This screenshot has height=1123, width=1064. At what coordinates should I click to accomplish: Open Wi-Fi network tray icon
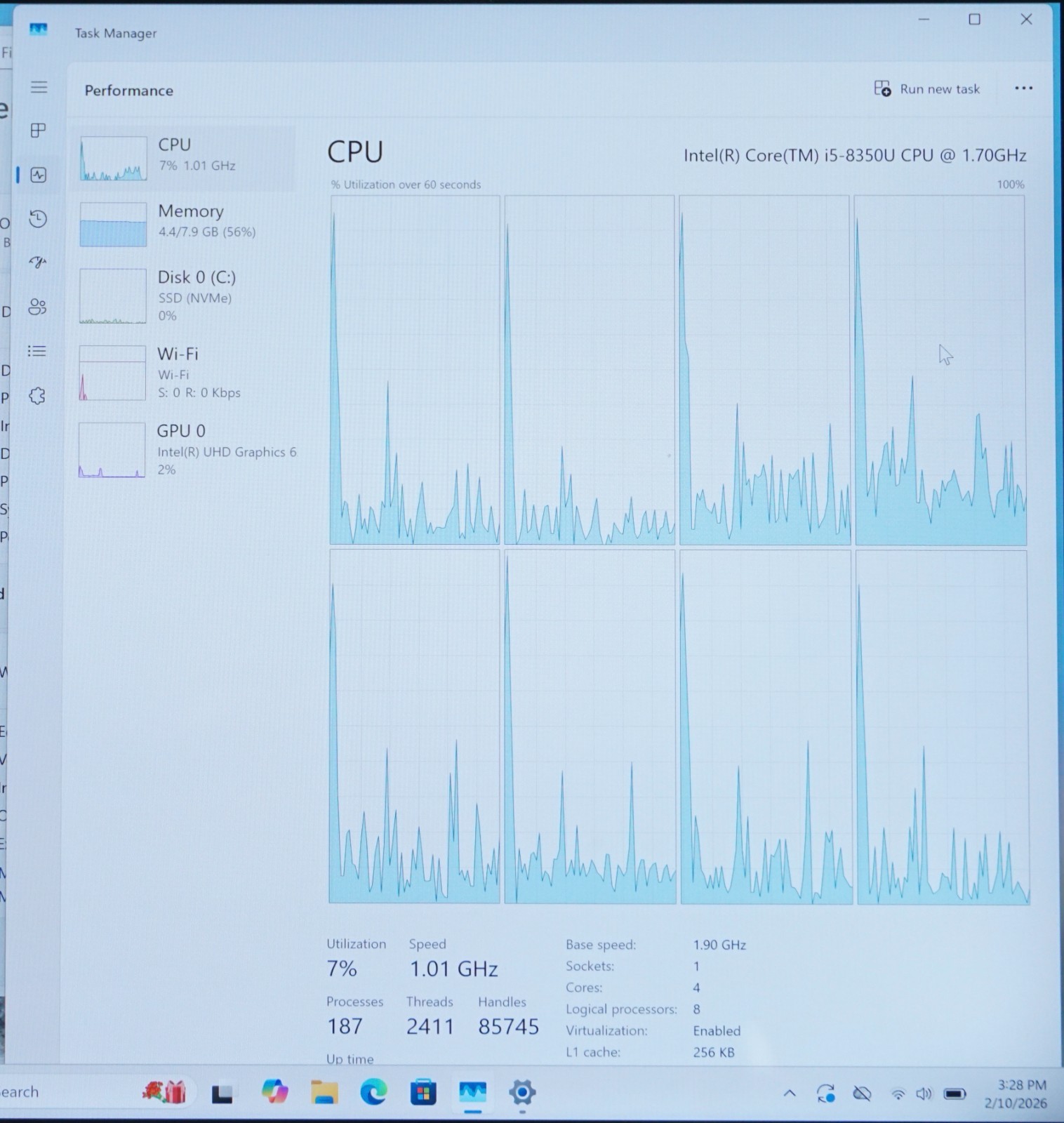point(898,1094)
